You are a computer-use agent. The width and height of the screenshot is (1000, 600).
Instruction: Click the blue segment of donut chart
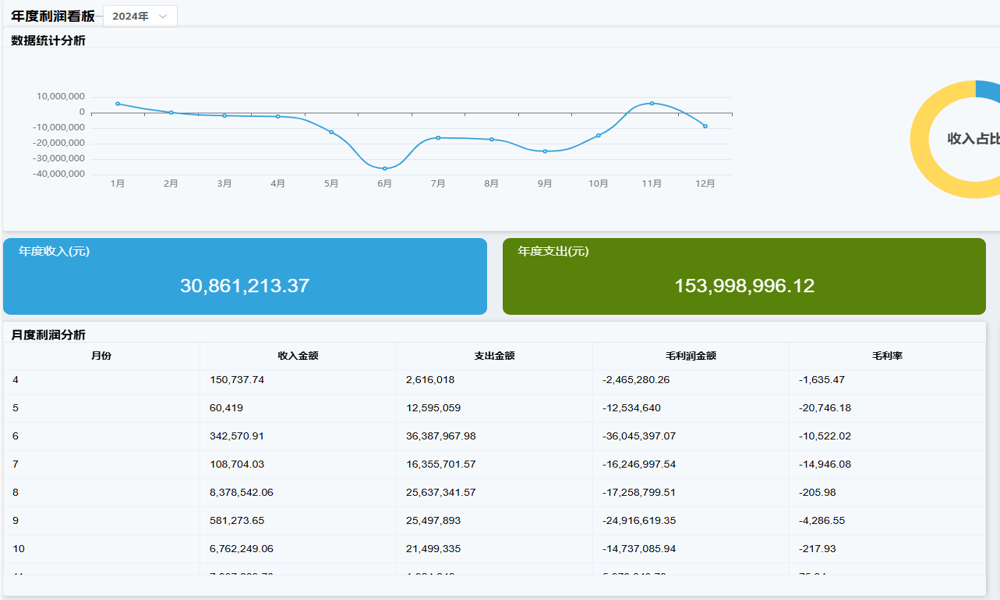point(988,90)
